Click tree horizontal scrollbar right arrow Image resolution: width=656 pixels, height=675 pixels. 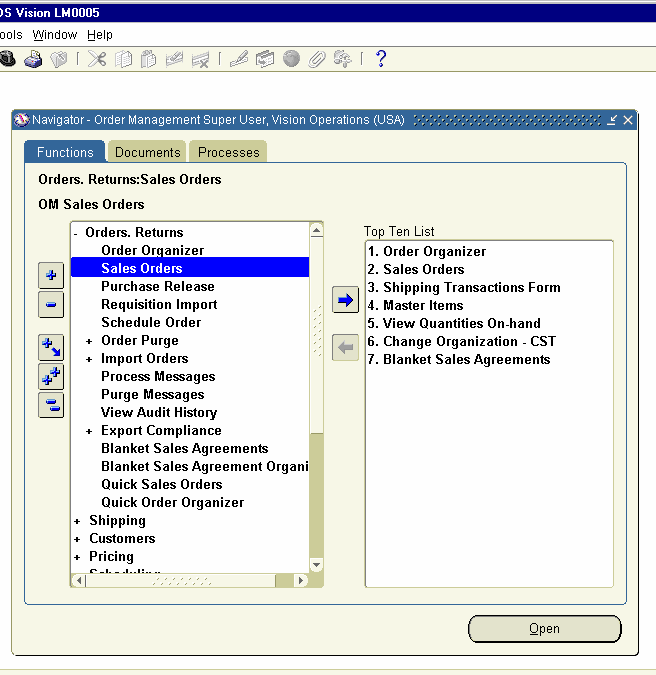300,580
